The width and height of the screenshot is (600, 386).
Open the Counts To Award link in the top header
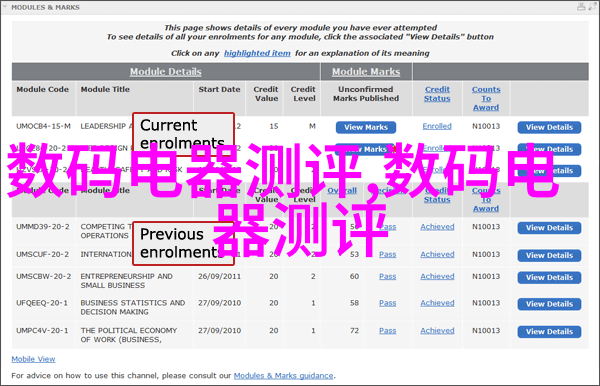486,98
